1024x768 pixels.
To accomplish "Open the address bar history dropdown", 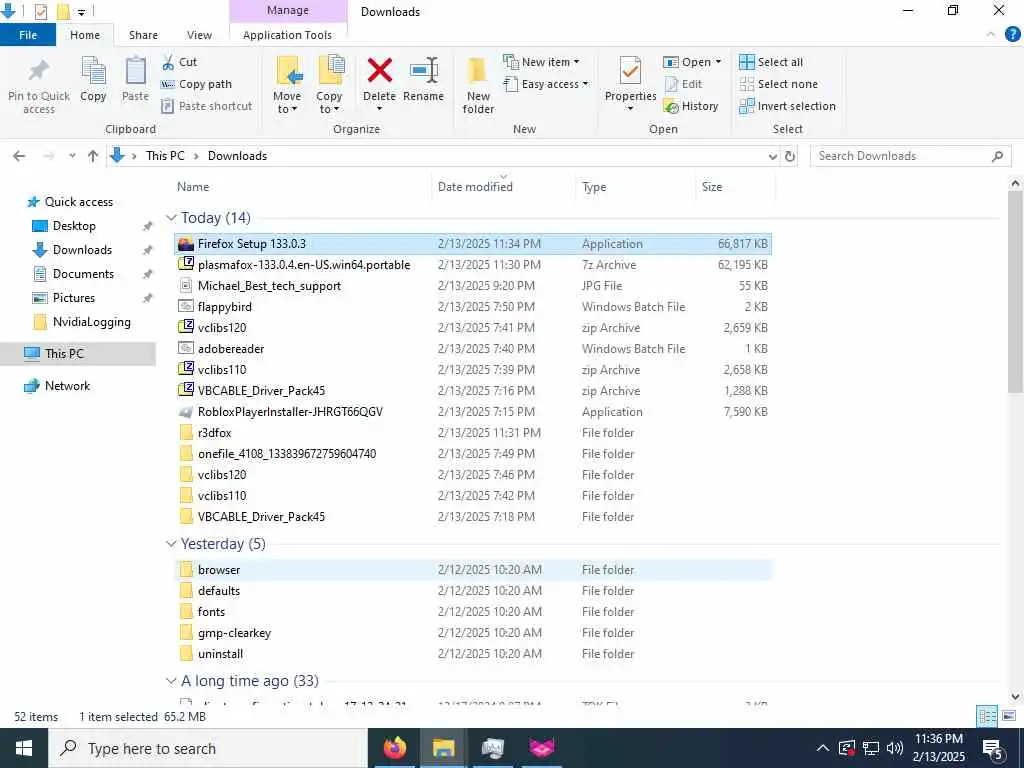I will click(x=773, y=156).
